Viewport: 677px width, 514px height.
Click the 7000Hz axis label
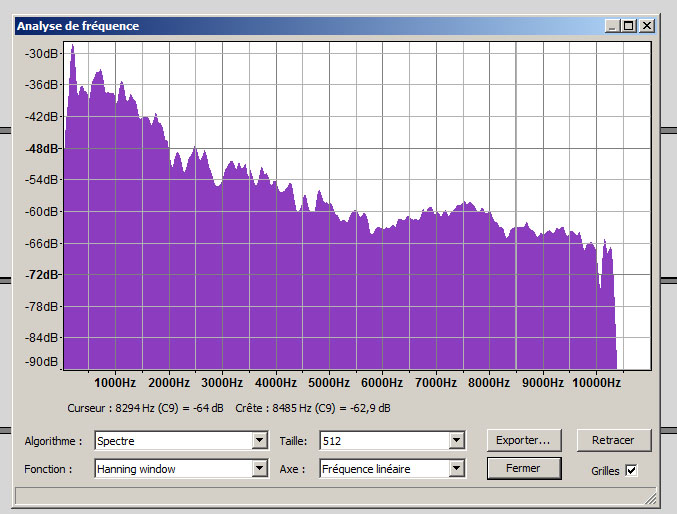coord(436,383)
